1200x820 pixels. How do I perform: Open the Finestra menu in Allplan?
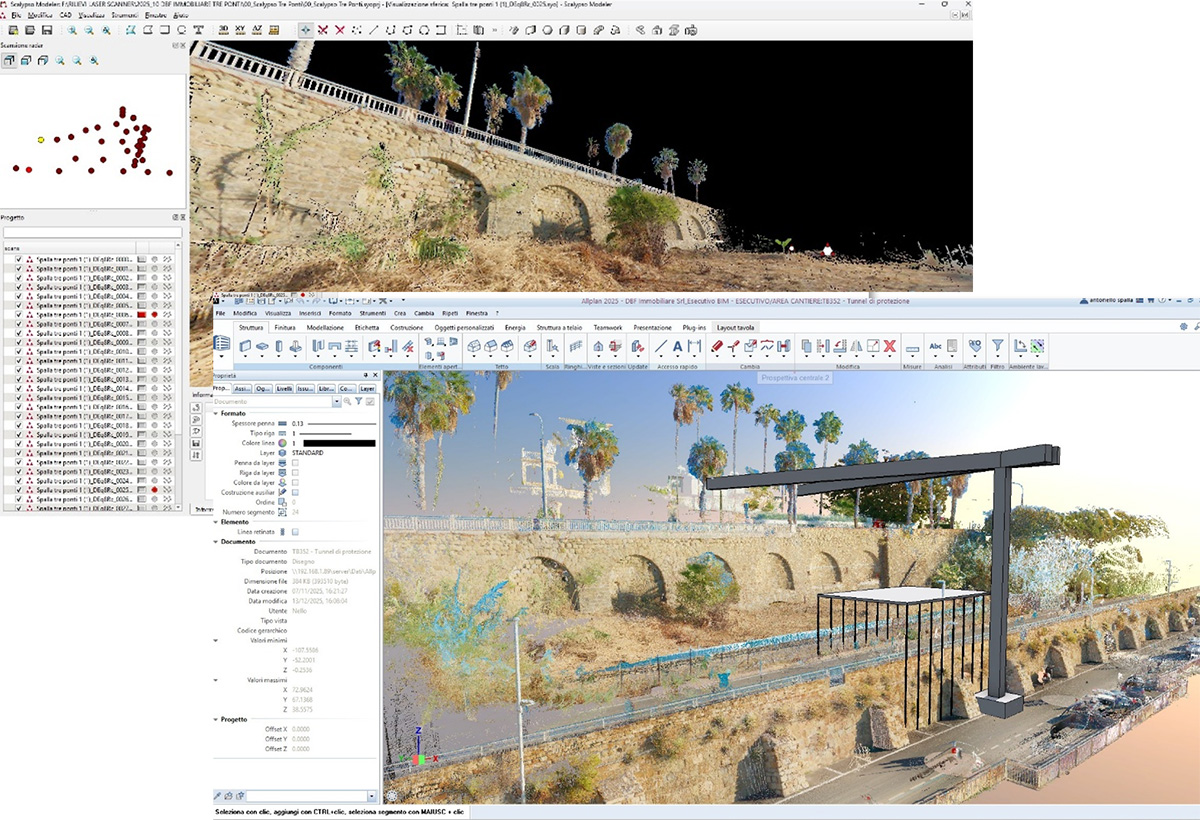[477, 313]
